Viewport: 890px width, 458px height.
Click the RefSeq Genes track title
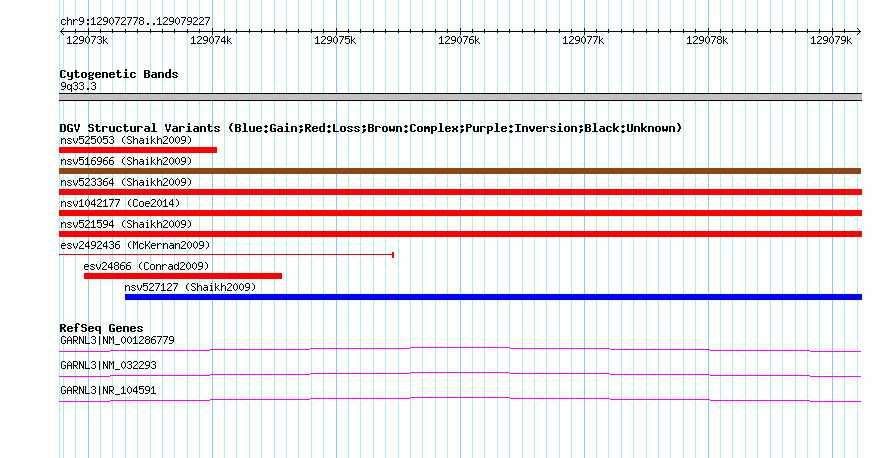tap(102, 328)
